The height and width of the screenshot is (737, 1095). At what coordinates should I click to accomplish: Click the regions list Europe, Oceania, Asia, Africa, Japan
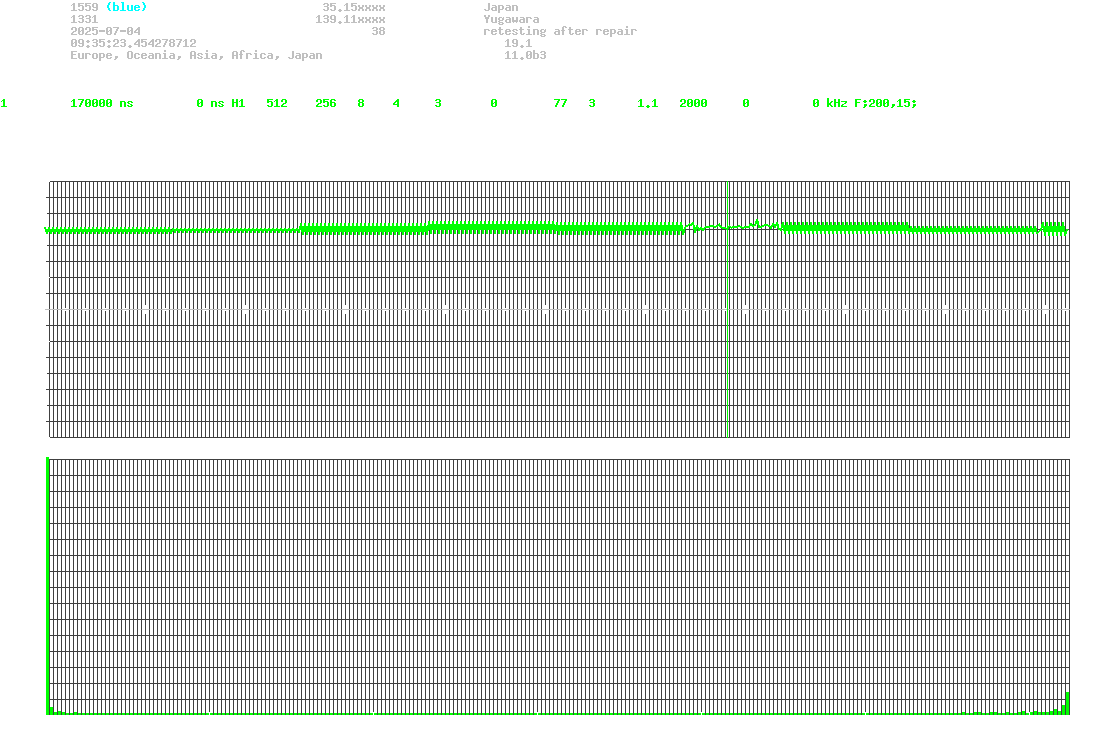196,55
